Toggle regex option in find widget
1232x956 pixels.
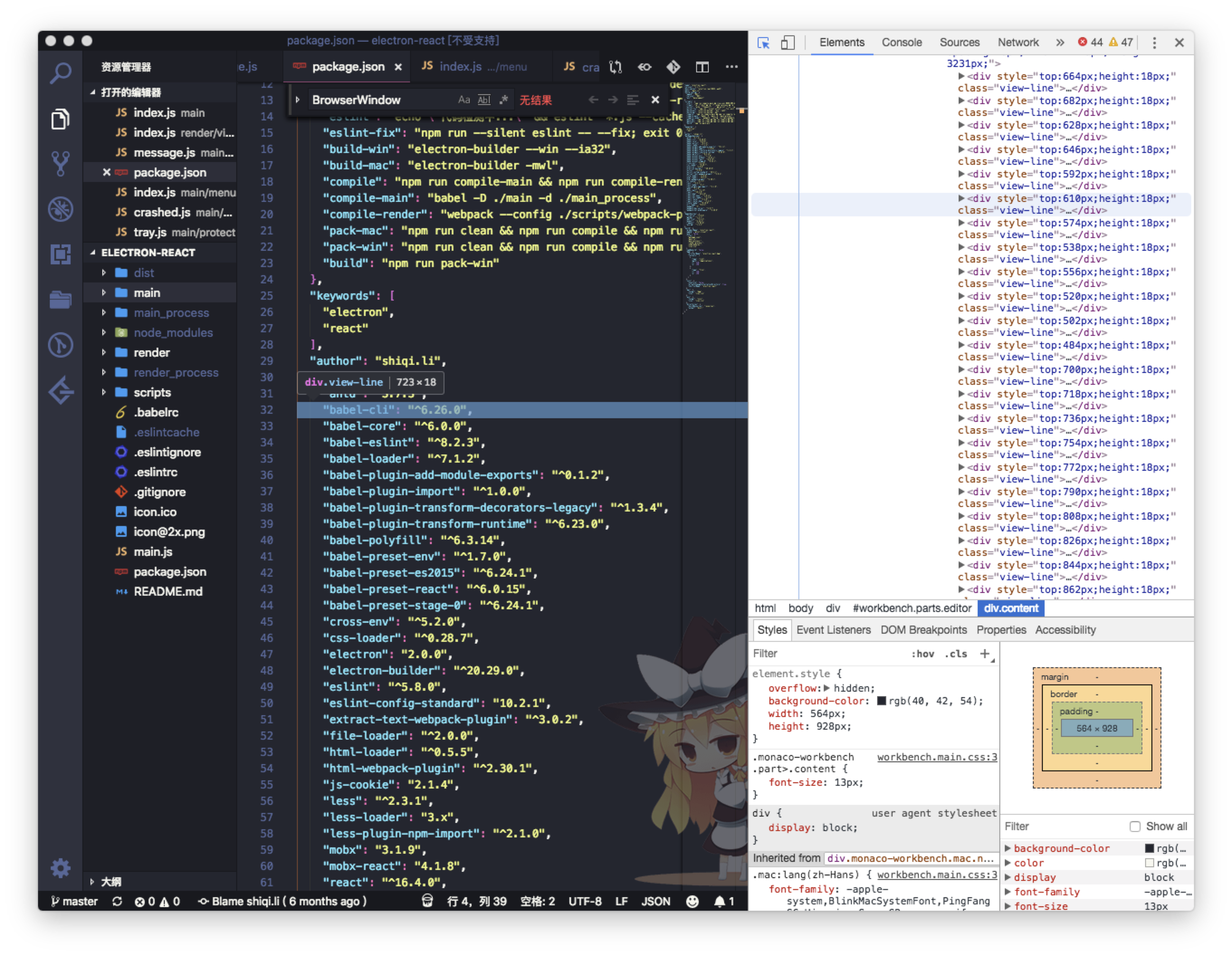tap(504, 100)
